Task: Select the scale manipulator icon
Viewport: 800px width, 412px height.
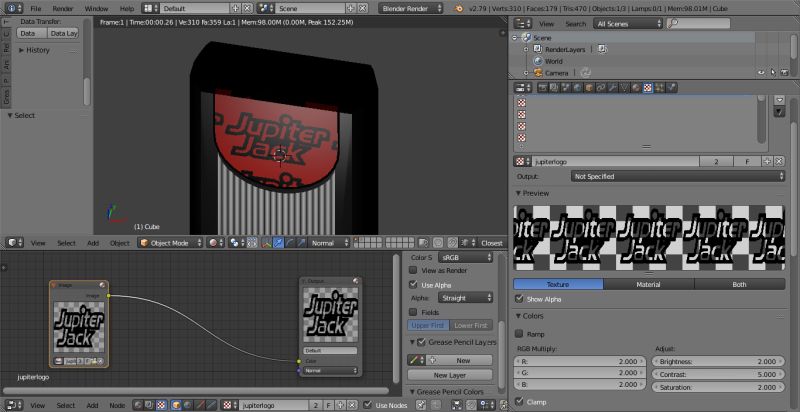Action: (x=301, y=243)
